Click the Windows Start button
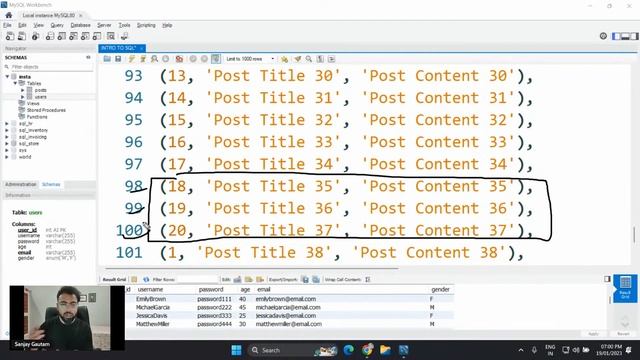640x360 pixels. [236, 350]
